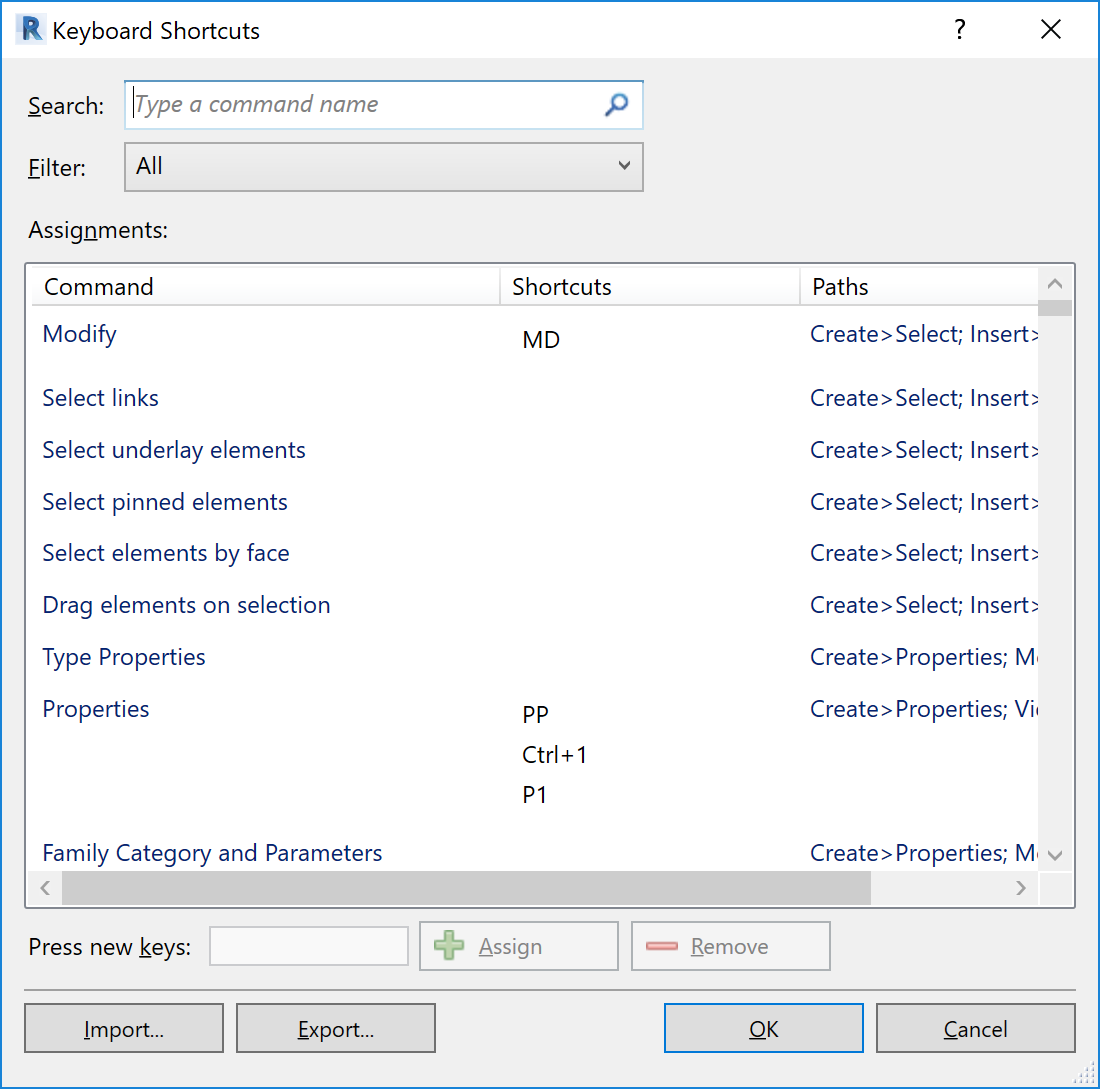Close the Keyboard Shortcuts dialog
This screenshot has width=1100, height=1089.
tap(1051, 29)
